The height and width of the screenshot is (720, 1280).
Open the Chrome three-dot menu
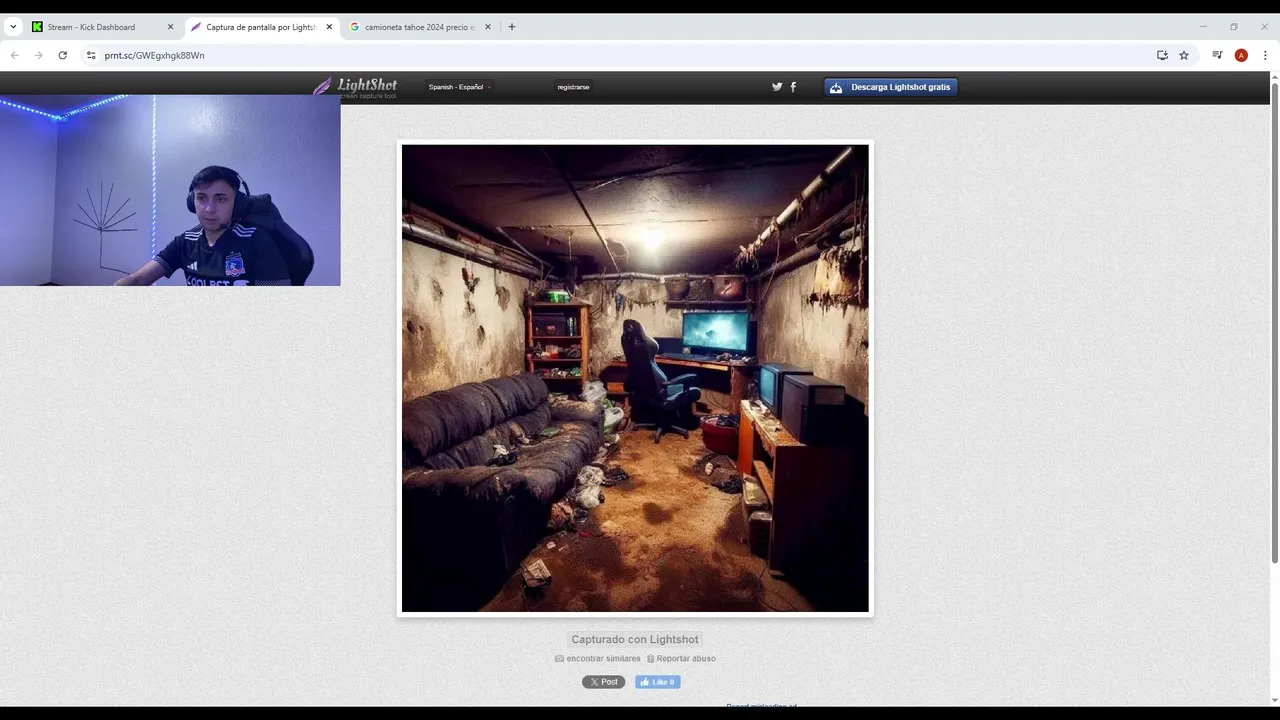pos(1265,55)
